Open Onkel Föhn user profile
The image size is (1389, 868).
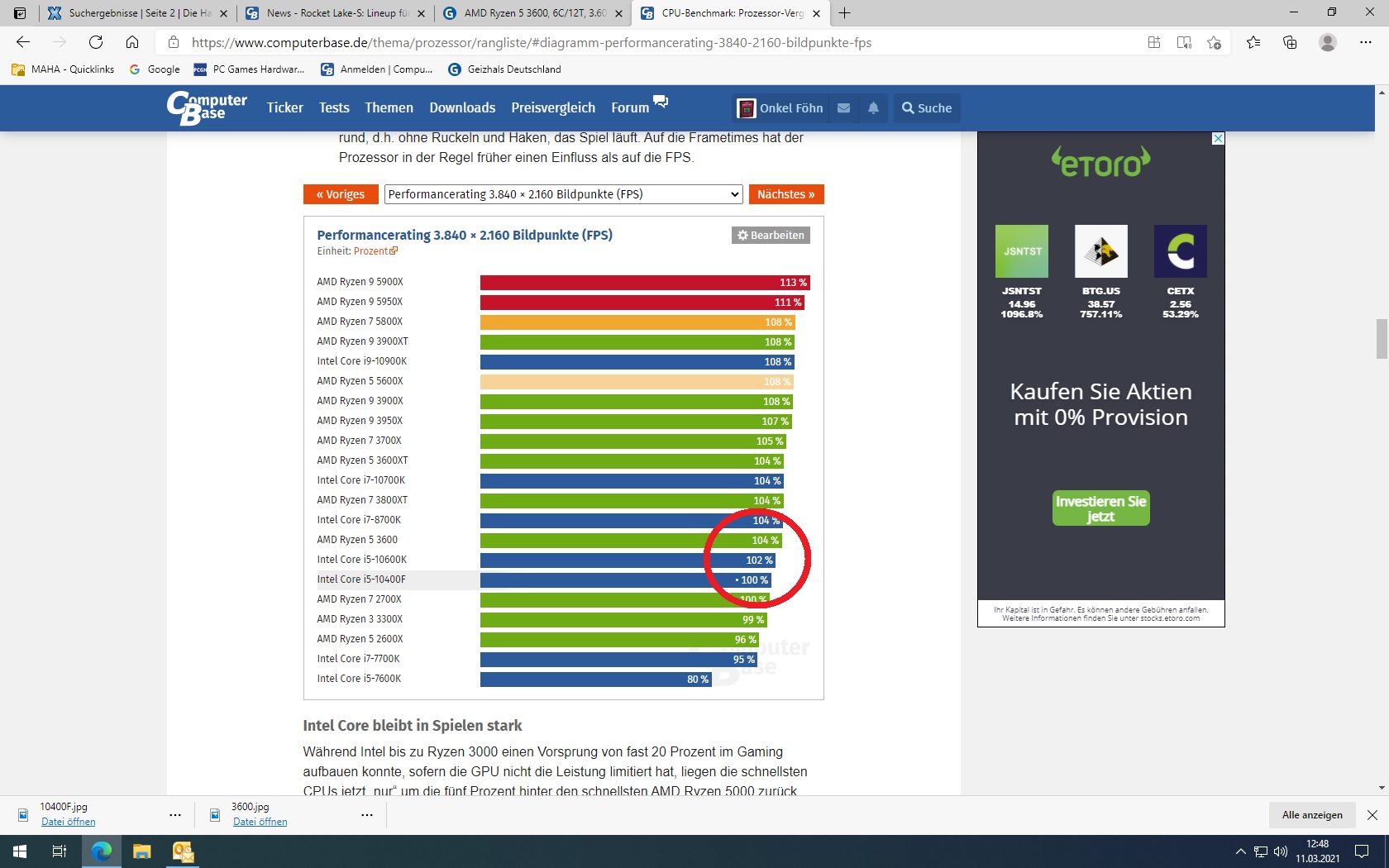pos(781,108)
